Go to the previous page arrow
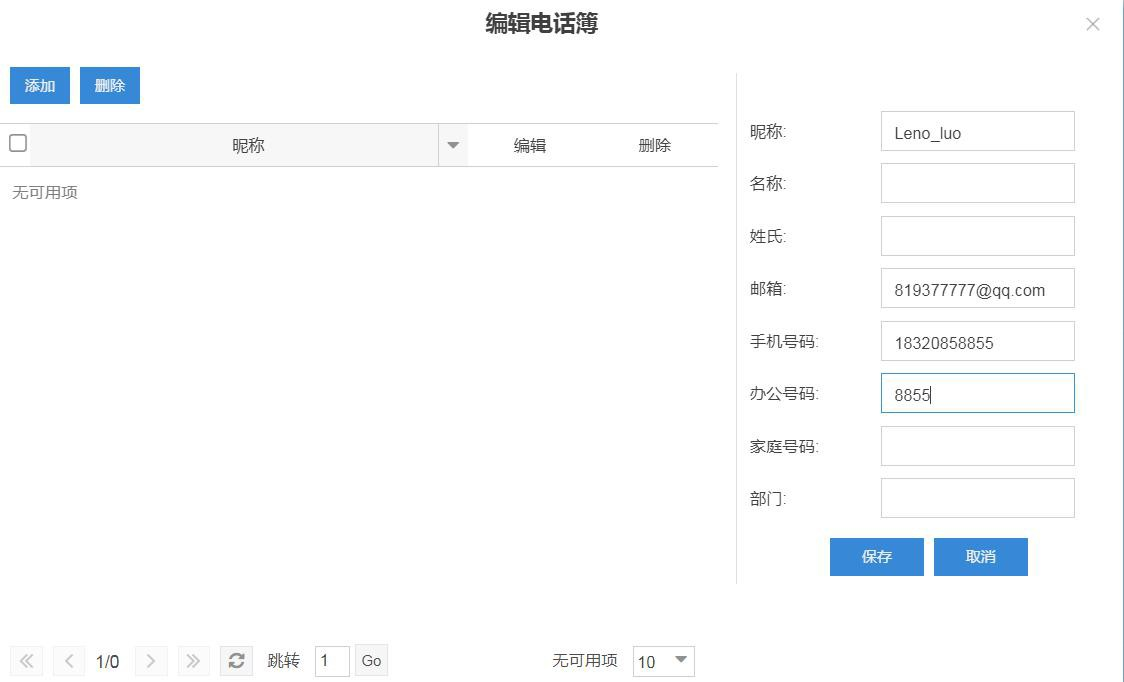The image size is (1124, 682). tap(68, 660)
